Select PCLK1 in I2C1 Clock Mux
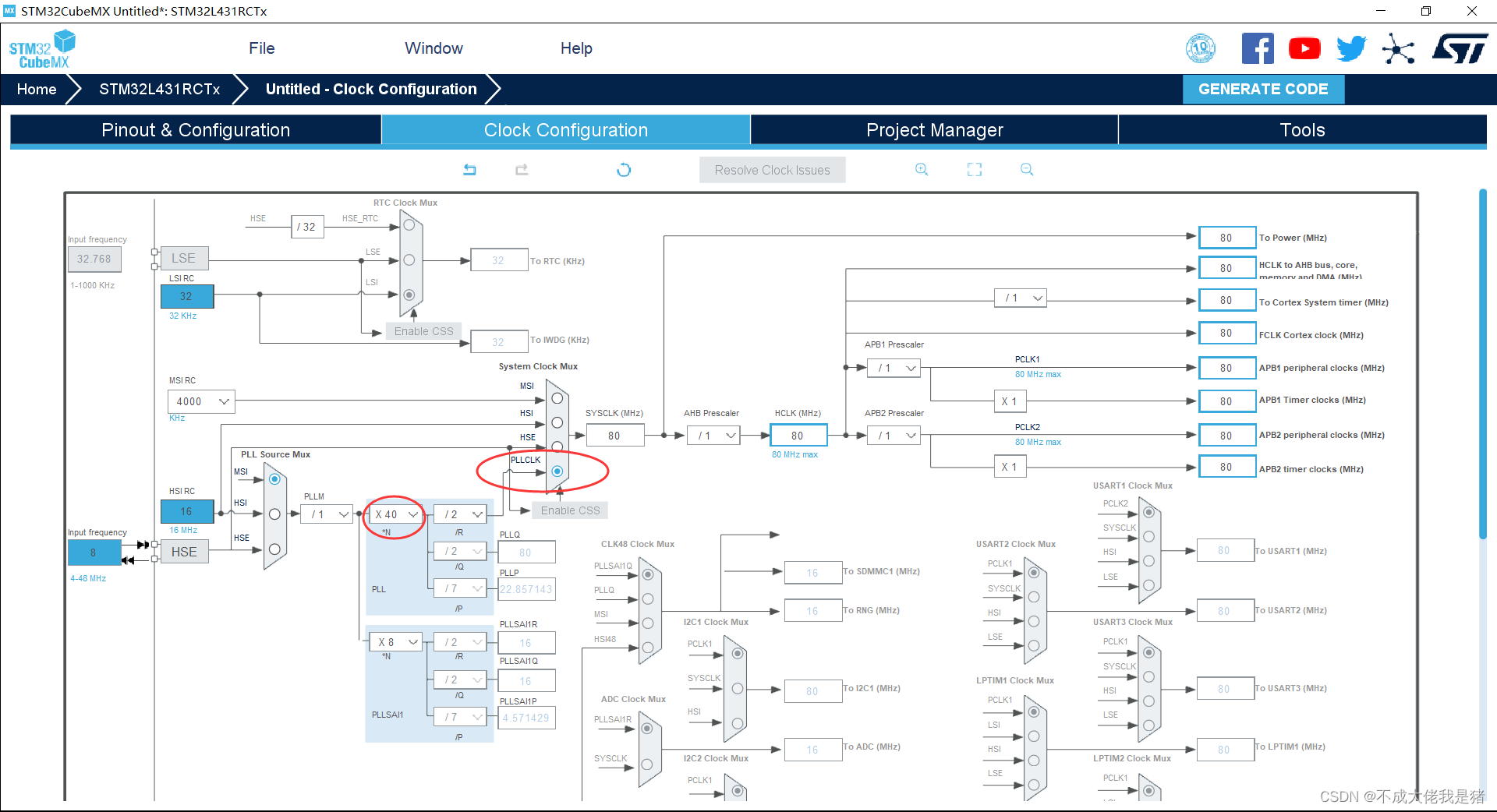 (737, 653)
